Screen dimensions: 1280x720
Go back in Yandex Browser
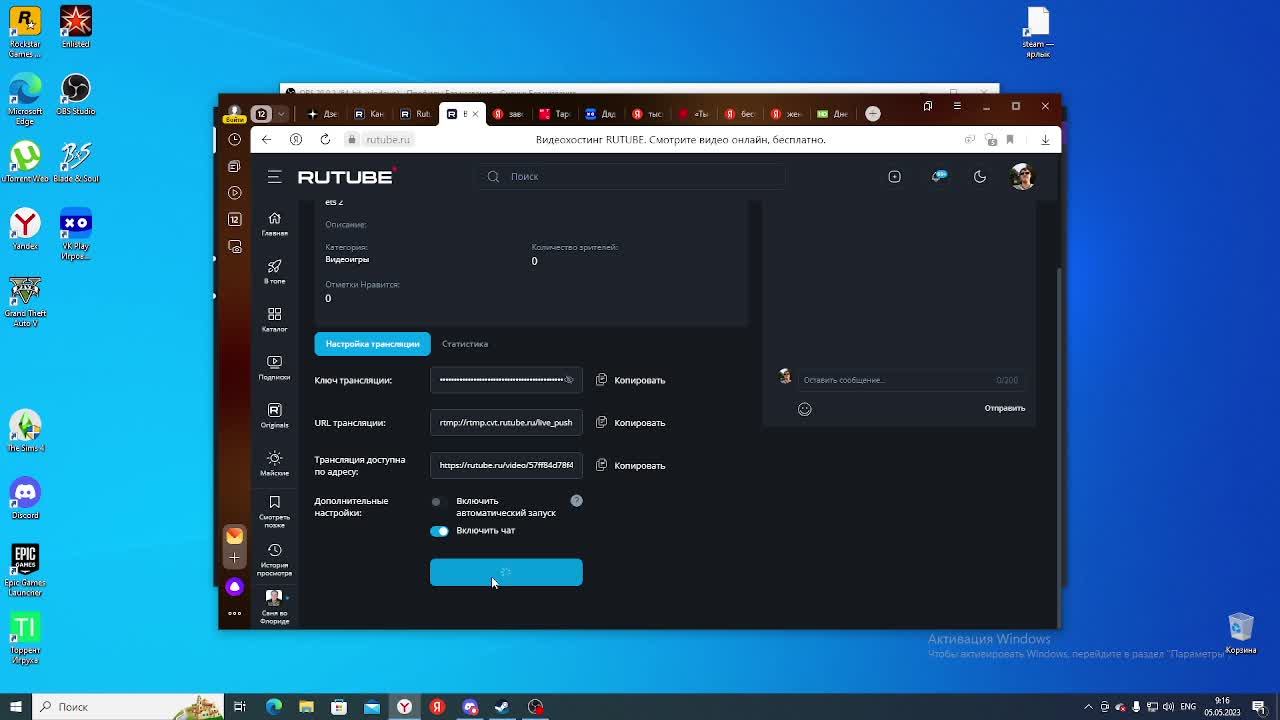tap(266, 140)
